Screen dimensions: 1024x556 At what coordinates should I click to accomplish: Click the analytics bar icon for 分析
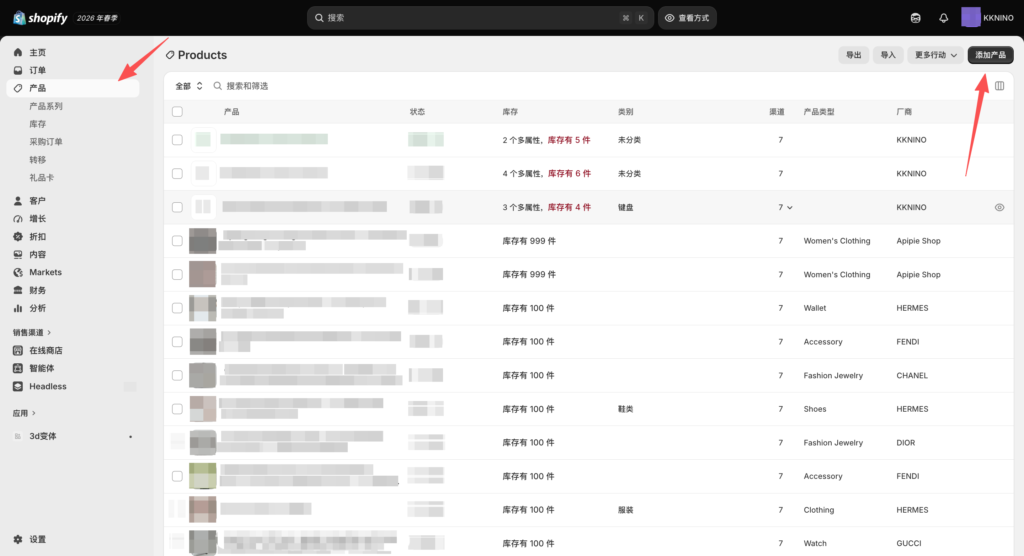[18, 308]
